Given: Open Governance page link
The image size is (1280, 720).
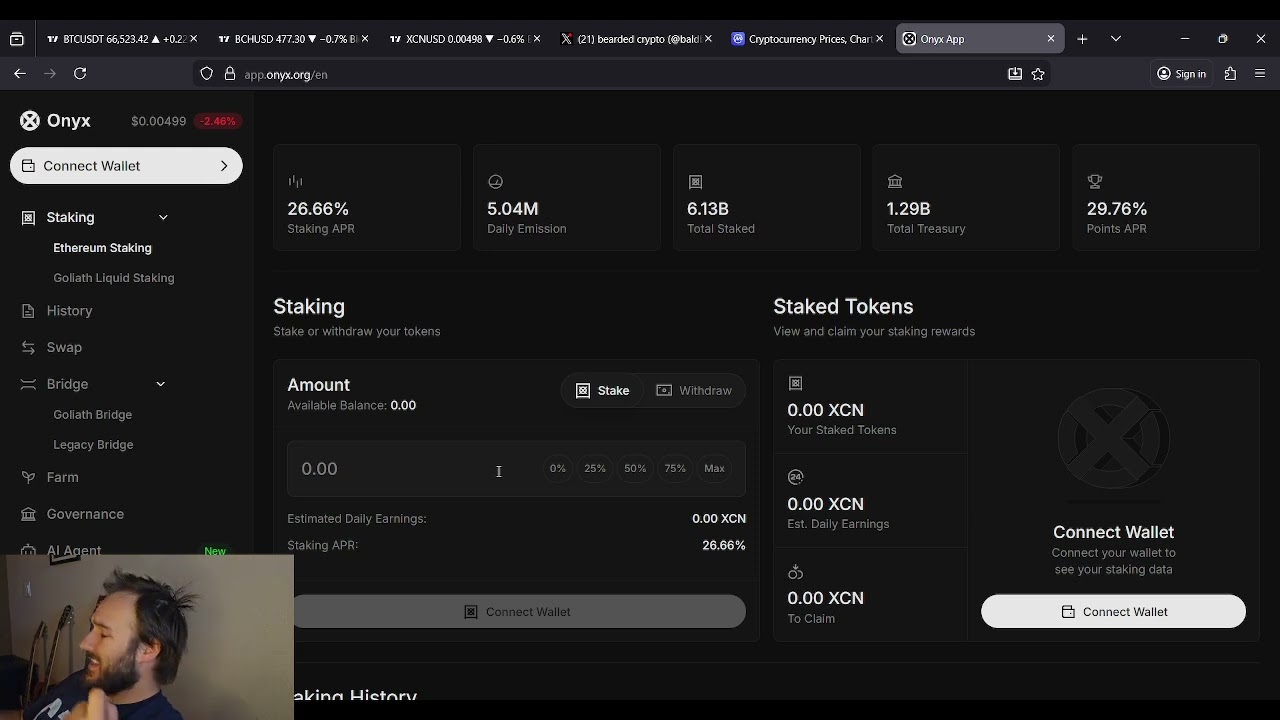Looking at the screenshot, I should (x=85, y=514).
